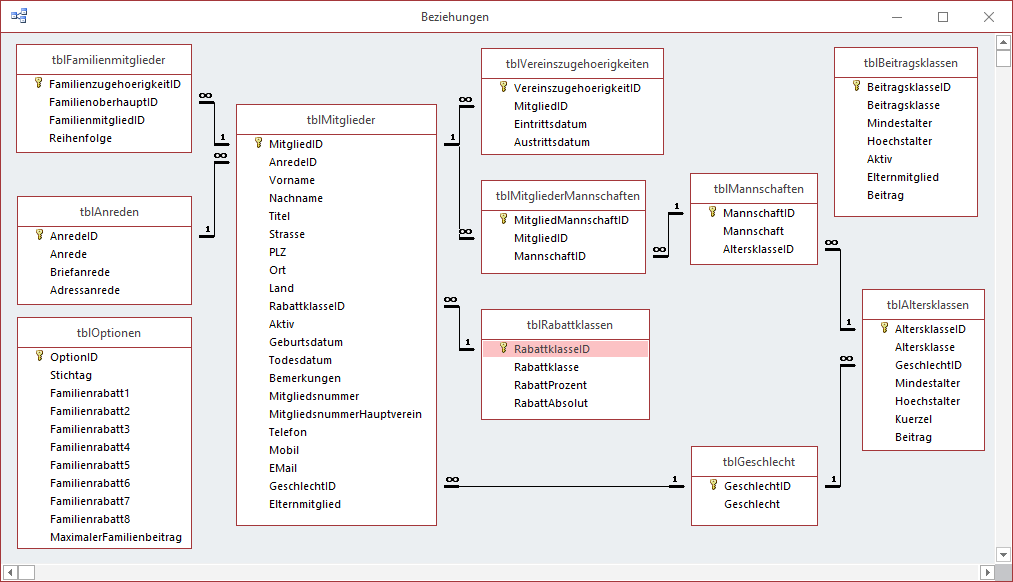Screen dimensions: 1013x582
Task: Click the vertical scrollbar down arrow
Action: coord(1003,554)
